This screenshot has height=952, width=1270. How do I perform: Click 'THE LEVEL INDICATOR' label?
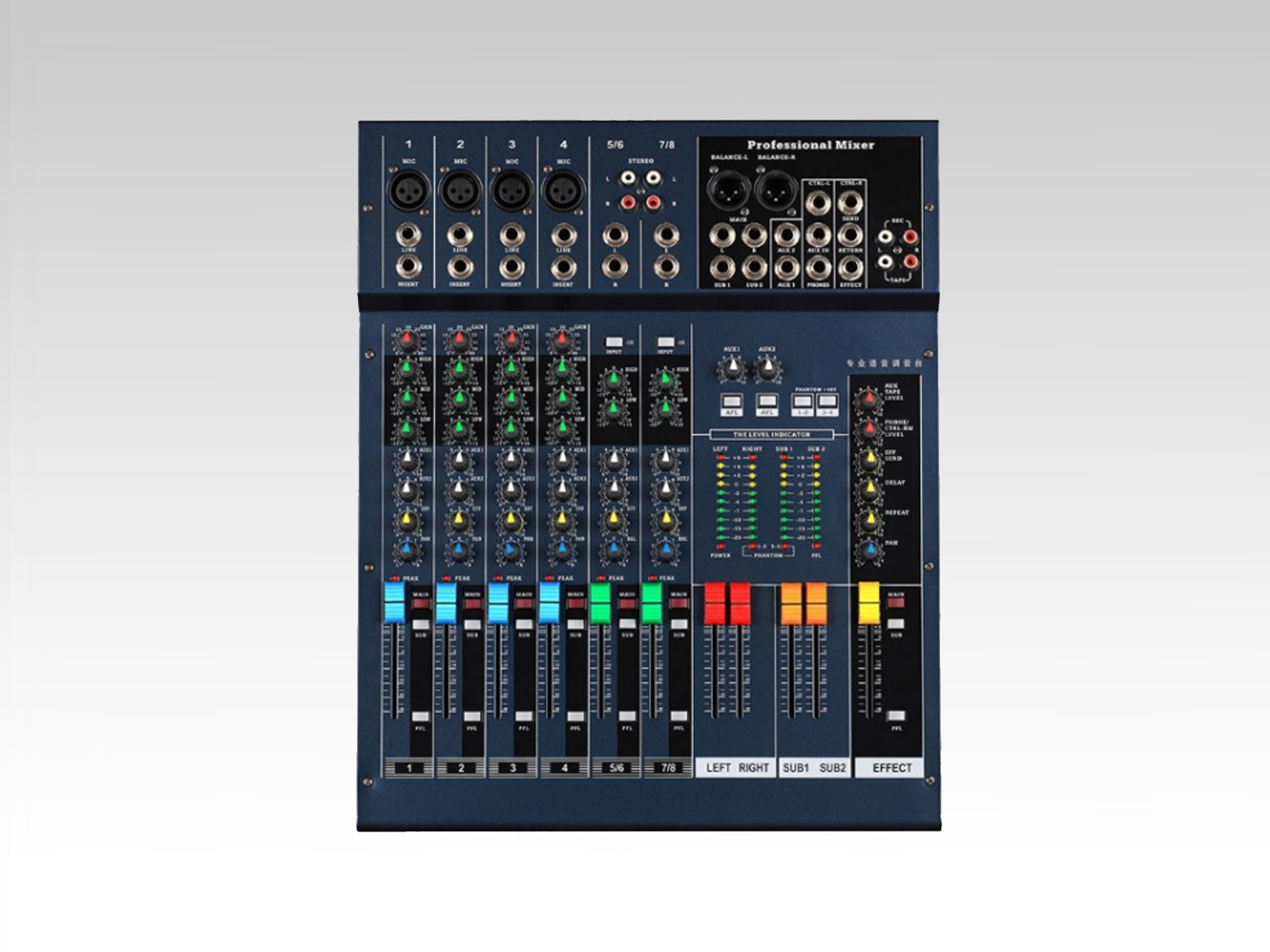point(772,435)
